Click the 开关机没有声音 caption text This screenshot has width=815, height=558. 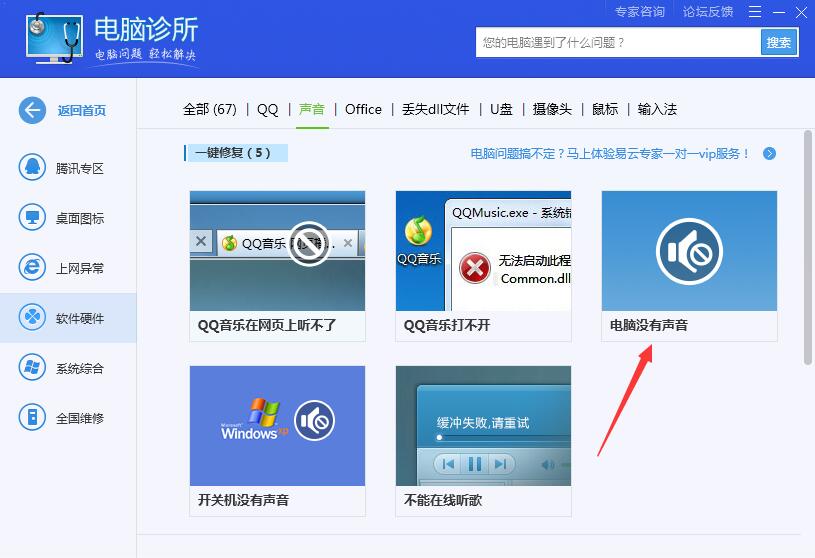(243, 500)
